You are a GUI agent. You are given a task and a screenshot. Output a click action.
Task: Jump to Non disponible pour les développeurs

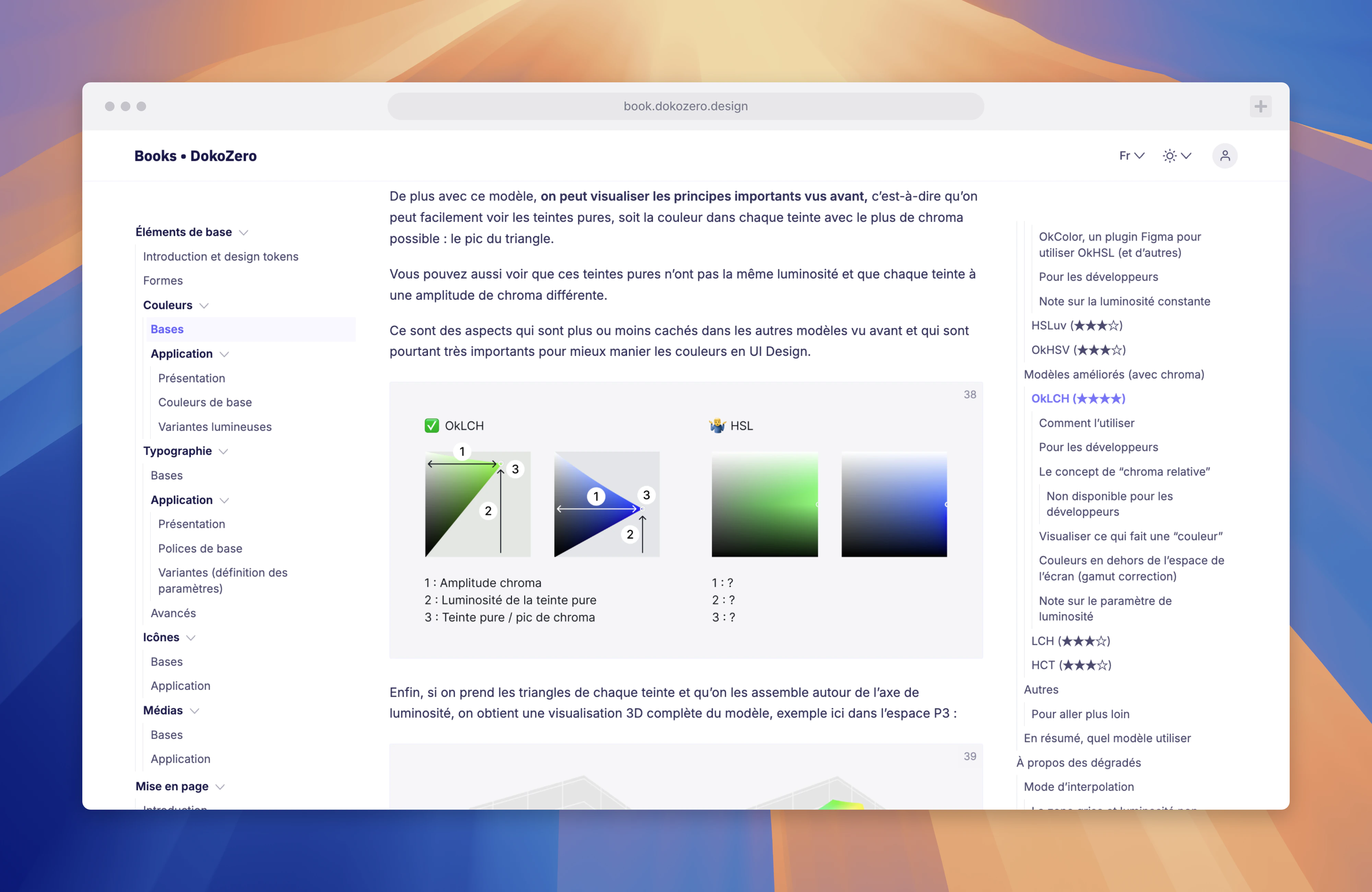click(x=1110, y=504)
